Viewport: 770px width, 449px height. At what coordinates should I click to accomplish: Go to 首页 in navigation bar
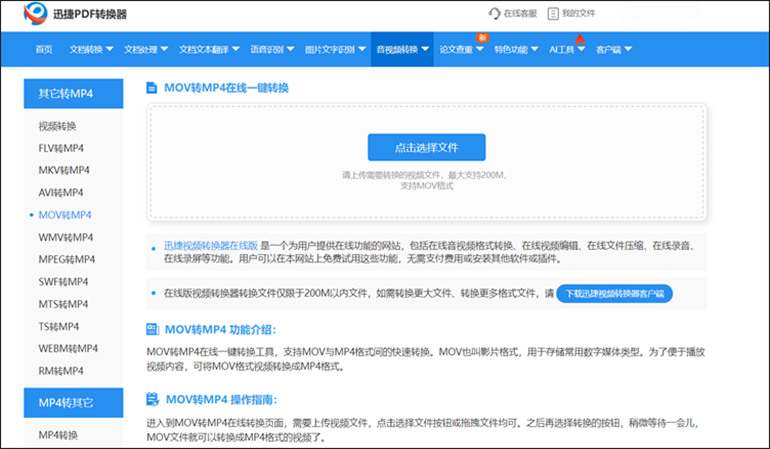coord(44,49)
